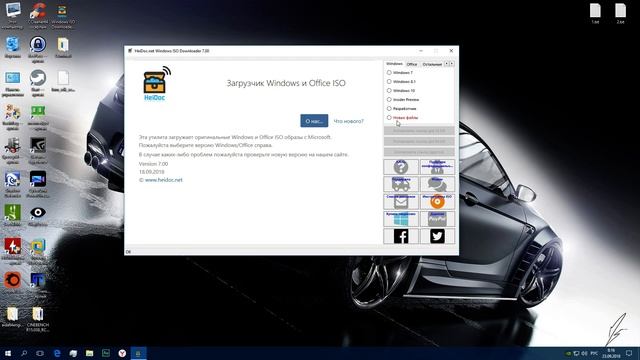640x360 pixels.
Task: Open the Control Panel desktop icon
Action: click(x=13, y=83)
